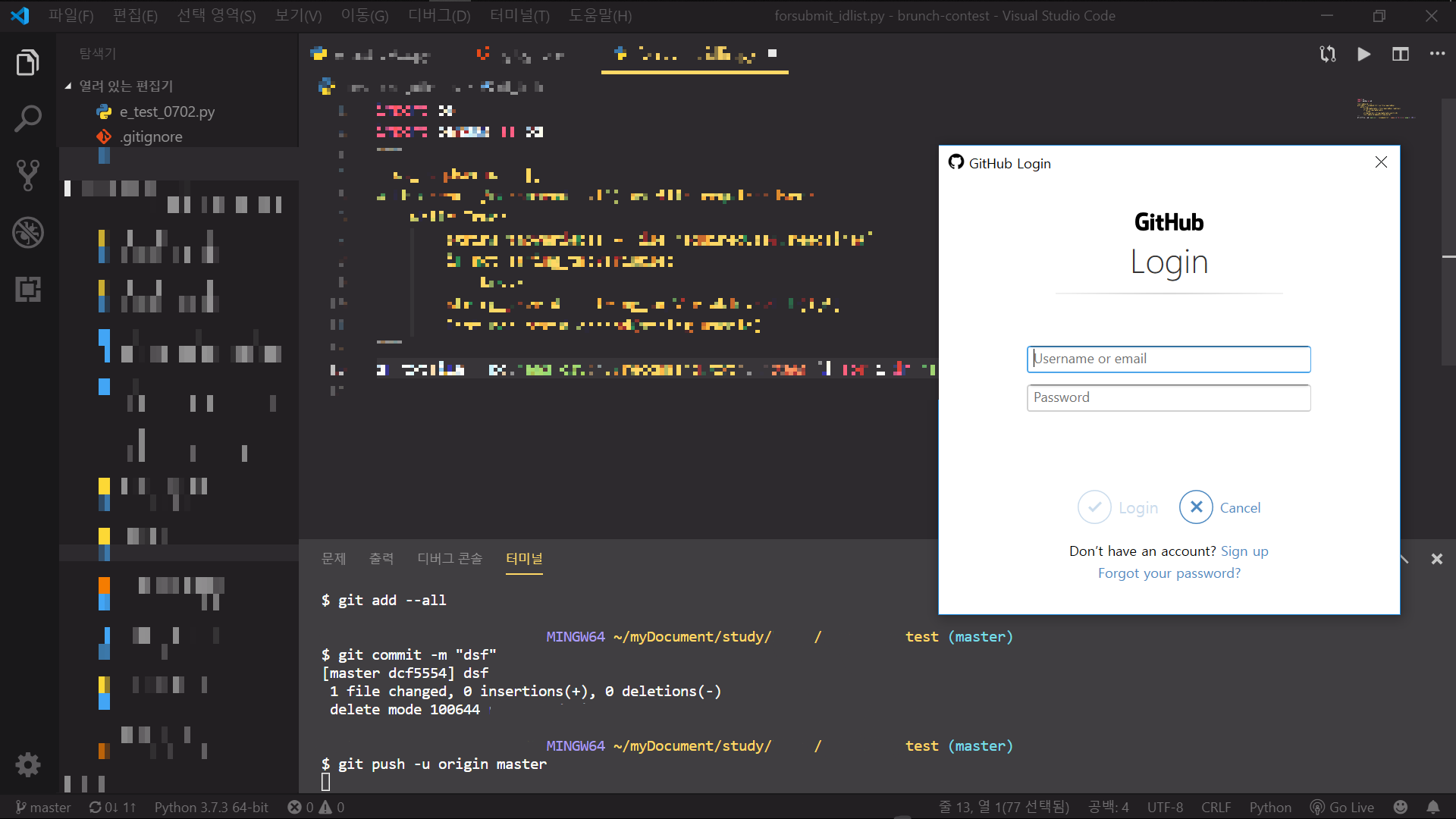Click Python language mode in status bar
Viewport: 1456px width, 819px height.
pos(1270,807)
